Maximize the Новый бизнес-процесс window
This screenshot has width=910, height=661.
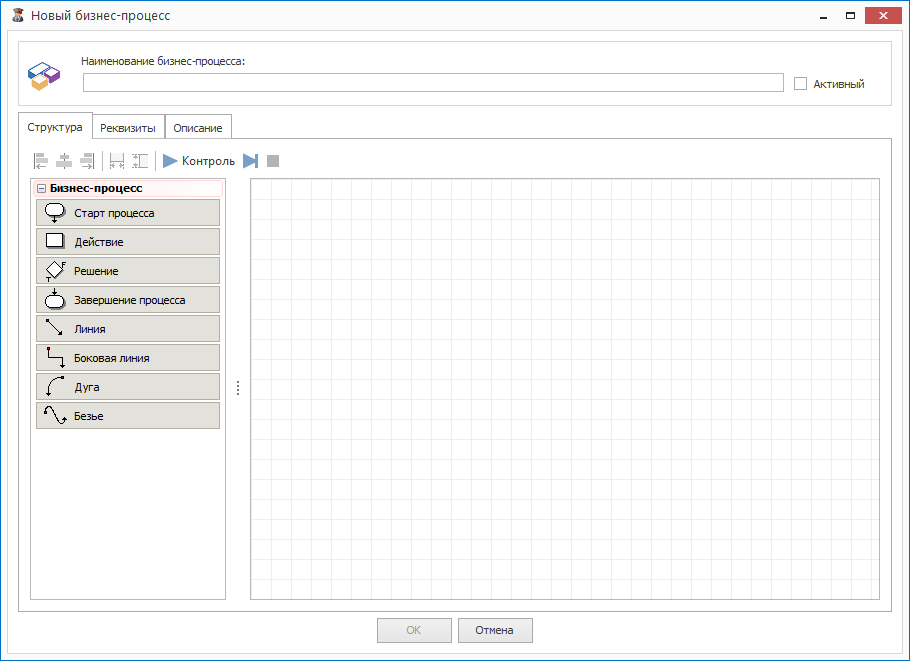[x=850, y=16]
